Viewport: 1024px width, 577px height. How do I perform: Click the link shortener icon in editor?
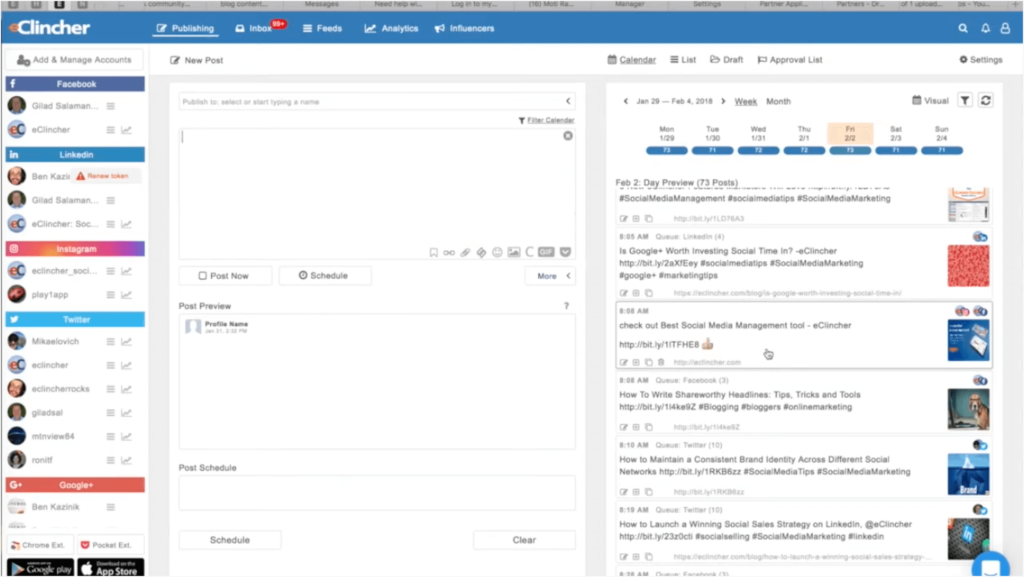coord(449,253)
